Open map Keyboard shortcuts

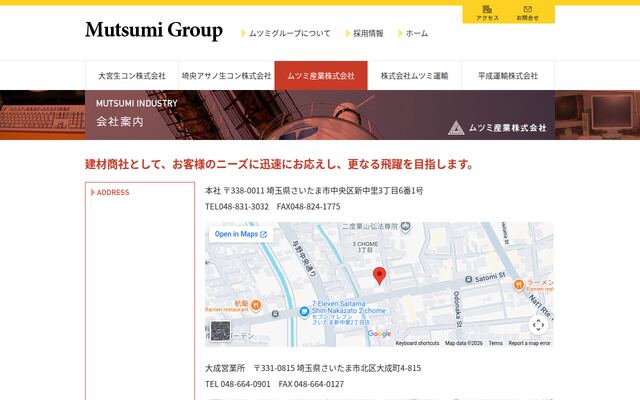417,343
